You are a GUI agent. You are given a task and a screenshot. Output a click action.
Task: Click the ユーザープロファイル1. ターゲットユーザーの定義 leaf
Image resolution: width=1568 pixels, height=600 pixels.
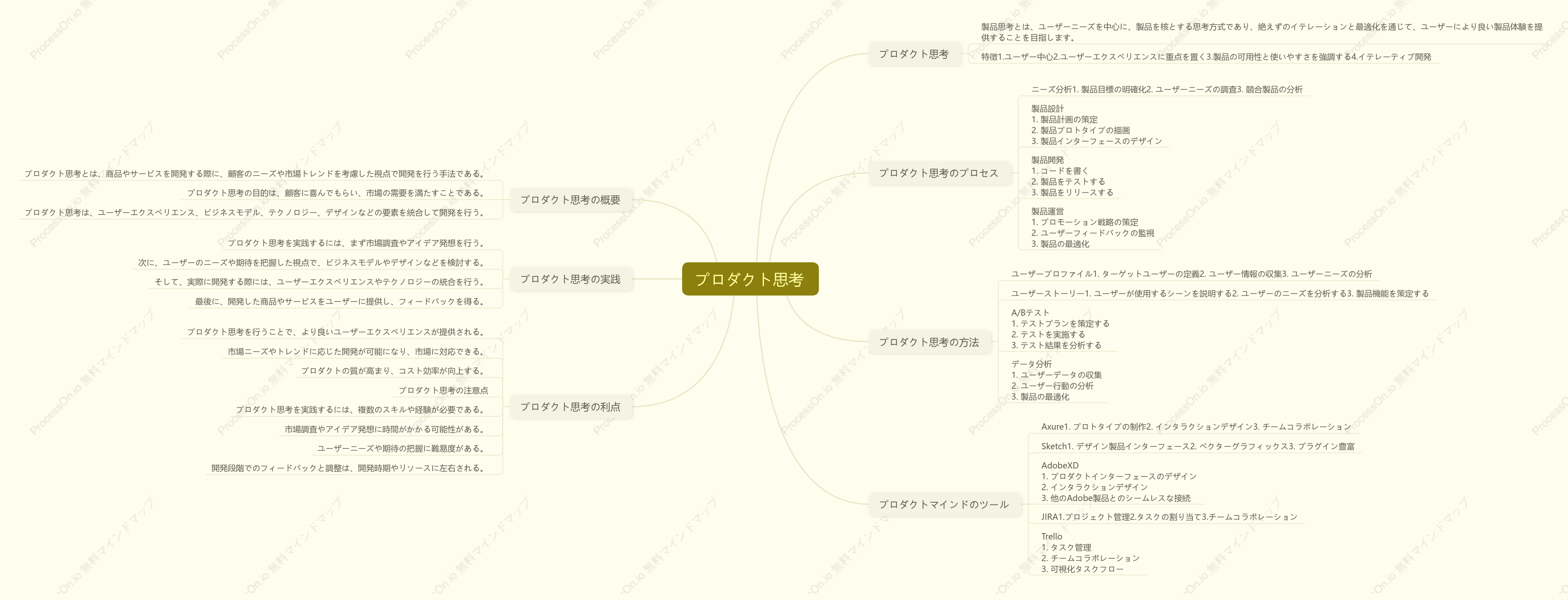[x=1191, y=274]
